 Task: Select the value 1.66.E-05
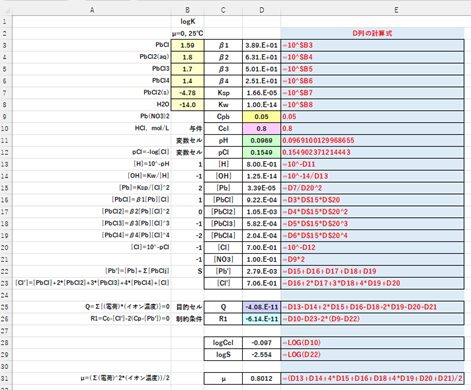click(261, 93)
